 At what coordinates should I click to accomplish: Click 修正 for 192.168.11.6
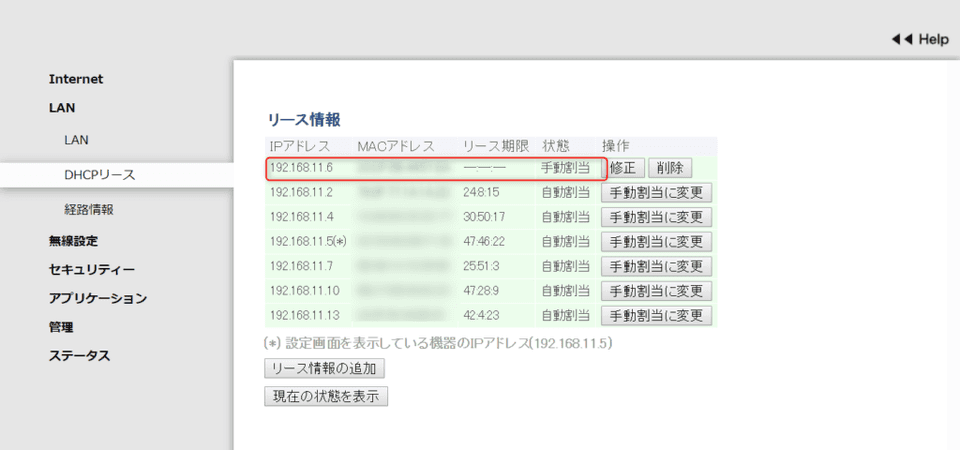pos(622,168)
